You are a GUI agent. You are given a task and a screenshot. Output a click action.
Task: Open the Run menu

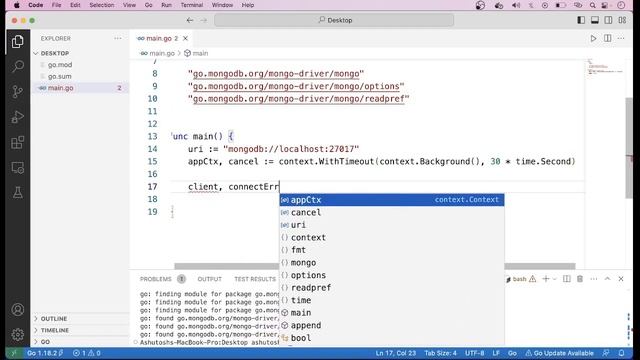(166, 5)
